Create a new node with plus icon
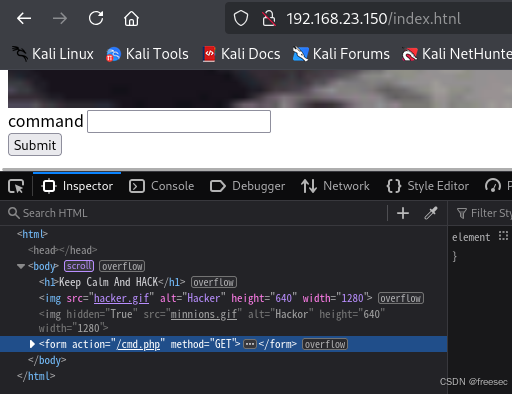Image resolution: width=512 pixels, height=394 pixels. (403, 213)
